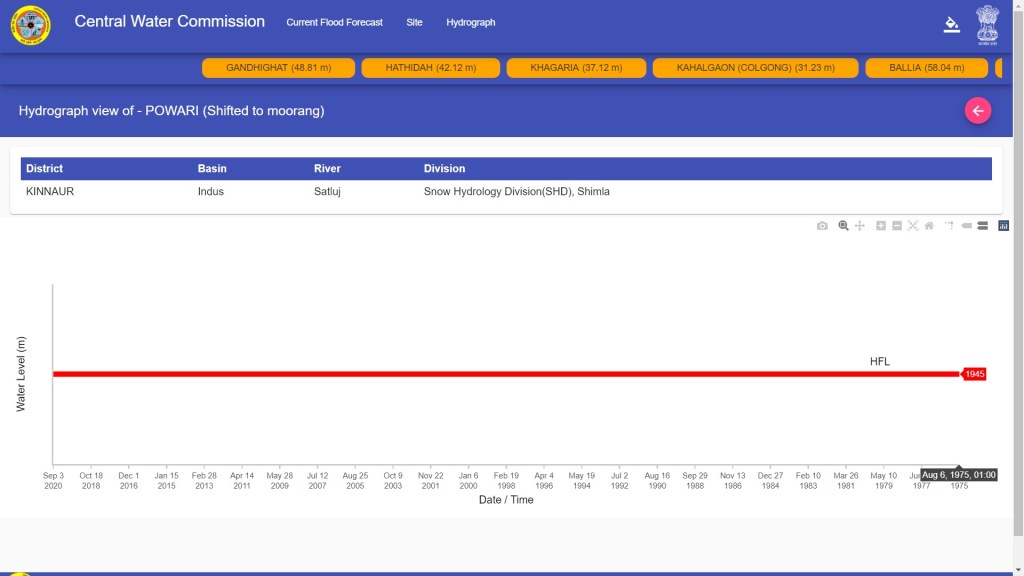Click the Autoscale chart icon
The height and width of the screenshot is (576, 1024).
(913, 226)
